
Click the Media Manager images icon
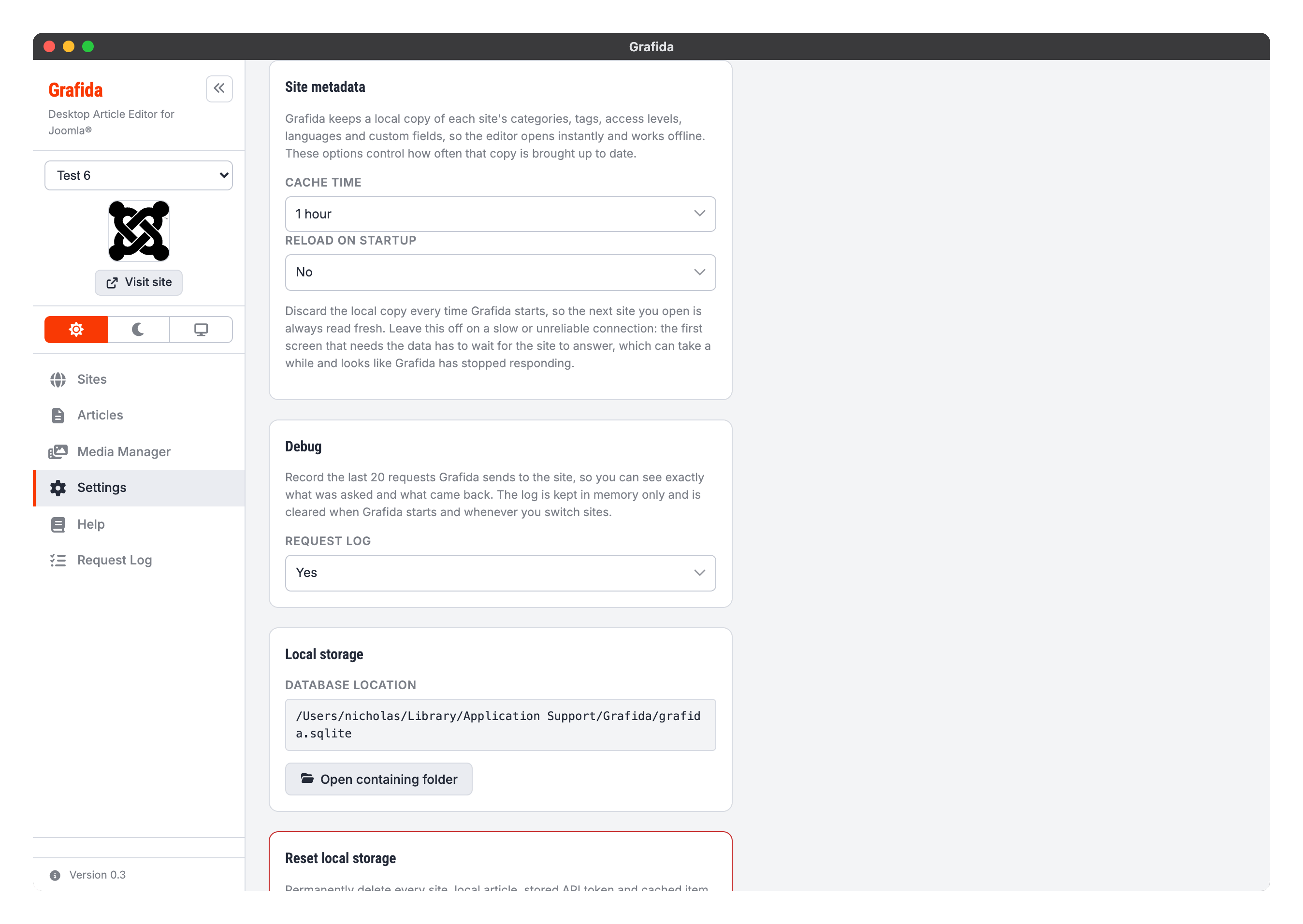point(58,452)
